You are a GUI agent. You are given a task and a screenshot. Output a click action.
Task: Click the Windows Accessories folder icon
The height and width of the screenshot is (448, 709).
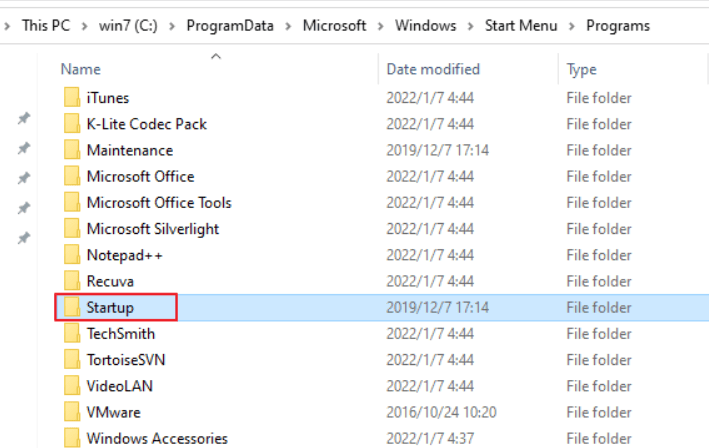pyautogui.click(x=72, y=439)
